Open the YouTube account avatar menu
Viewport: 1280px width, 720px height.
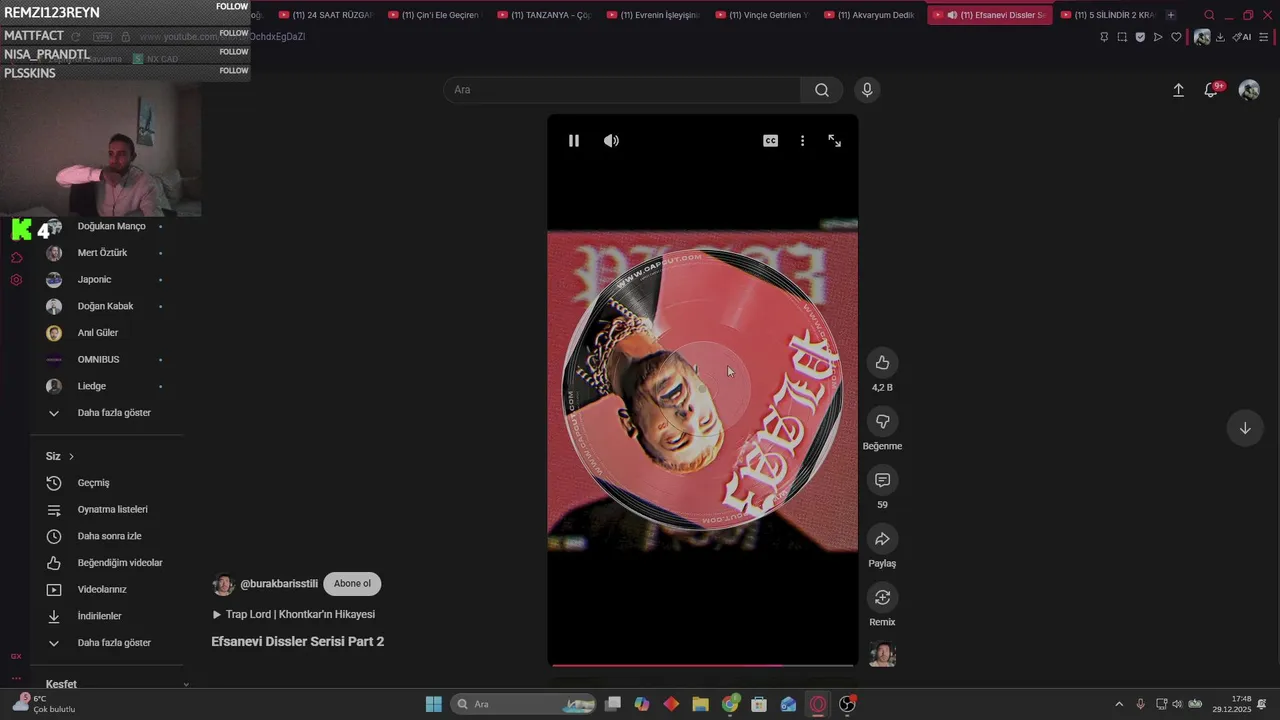(1249, 90)
